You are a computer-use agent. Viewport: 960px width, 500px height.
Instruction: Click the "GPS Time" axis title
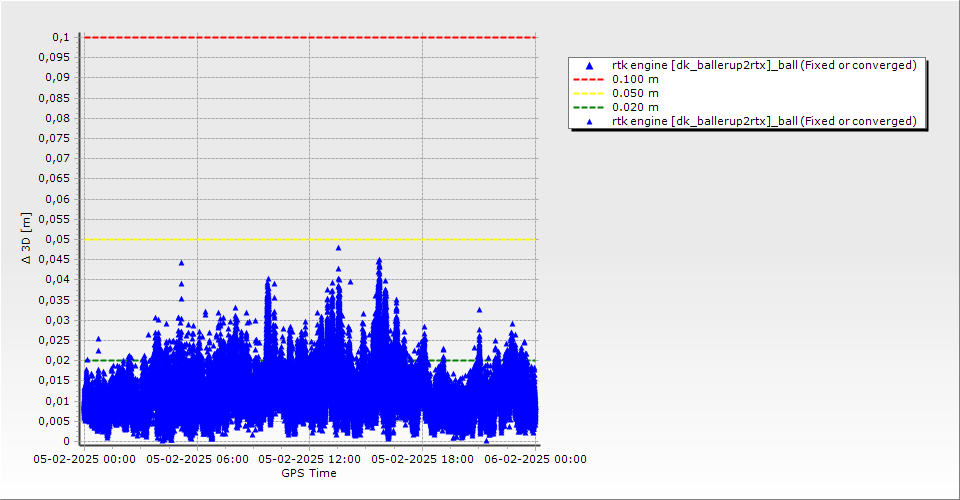coord(309,473)
